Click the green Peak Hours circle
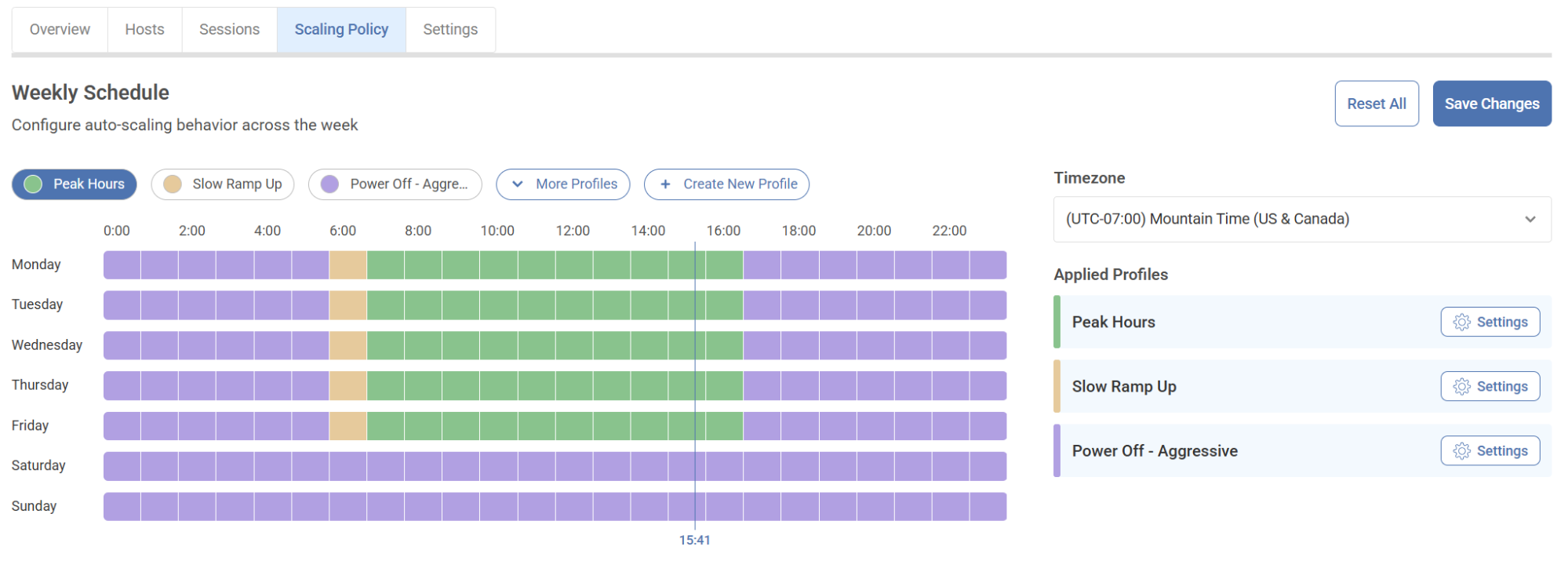1568x572 pixels. (x=33, y=184)
